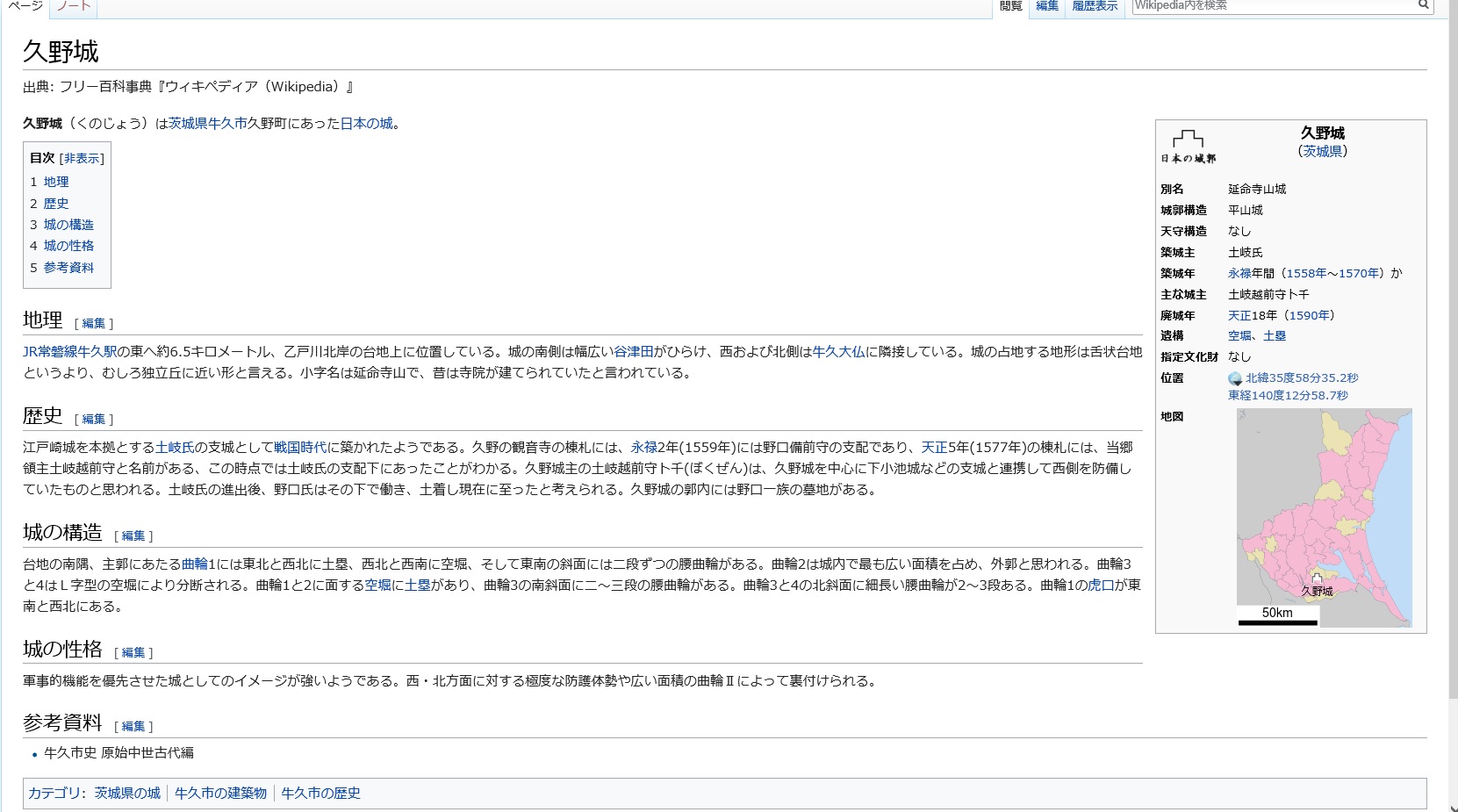Open the 谷津田 link

[634, 352]
